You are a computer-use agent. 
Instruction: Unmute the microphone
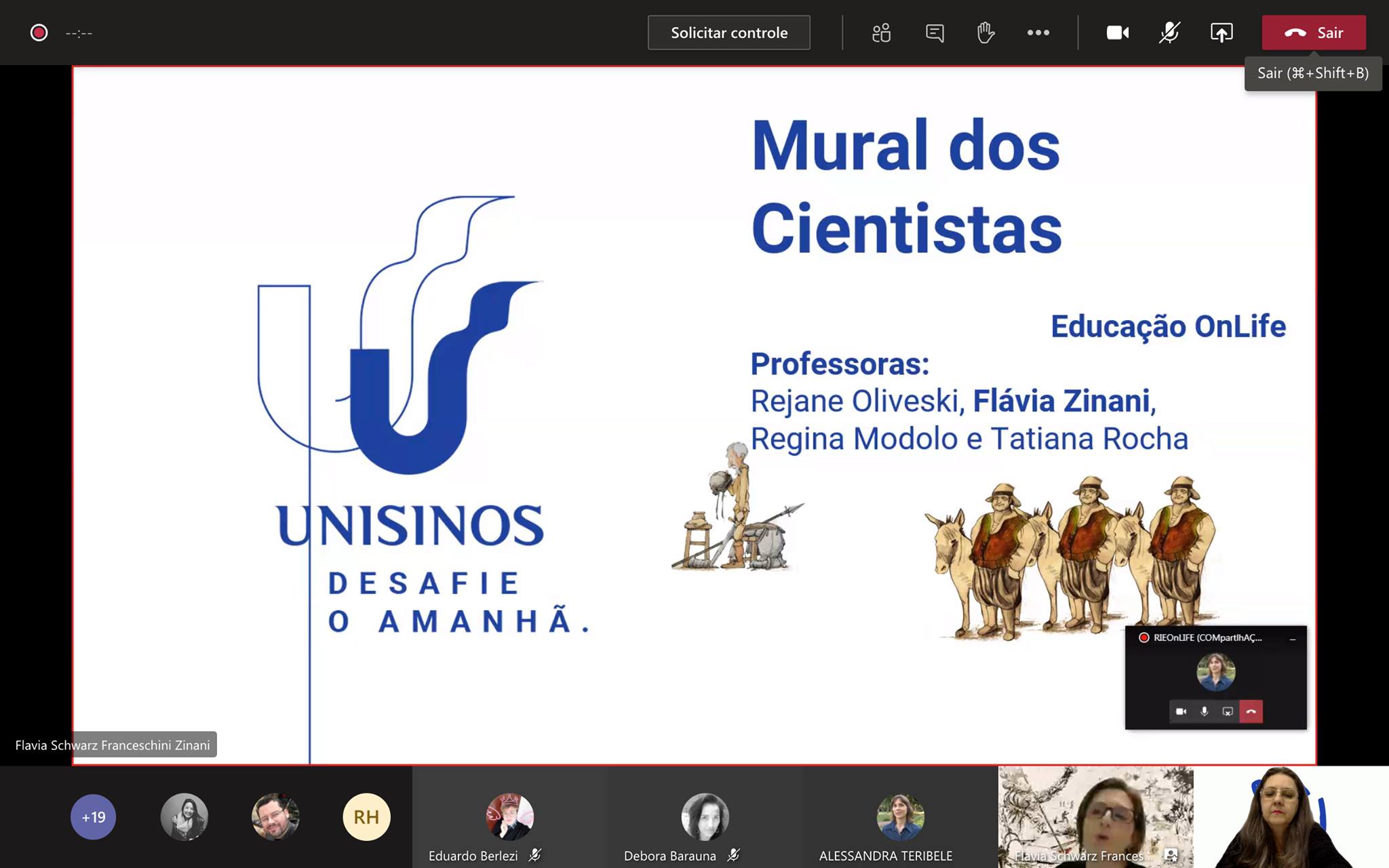pyautogui.click(x=1169, y=33)
